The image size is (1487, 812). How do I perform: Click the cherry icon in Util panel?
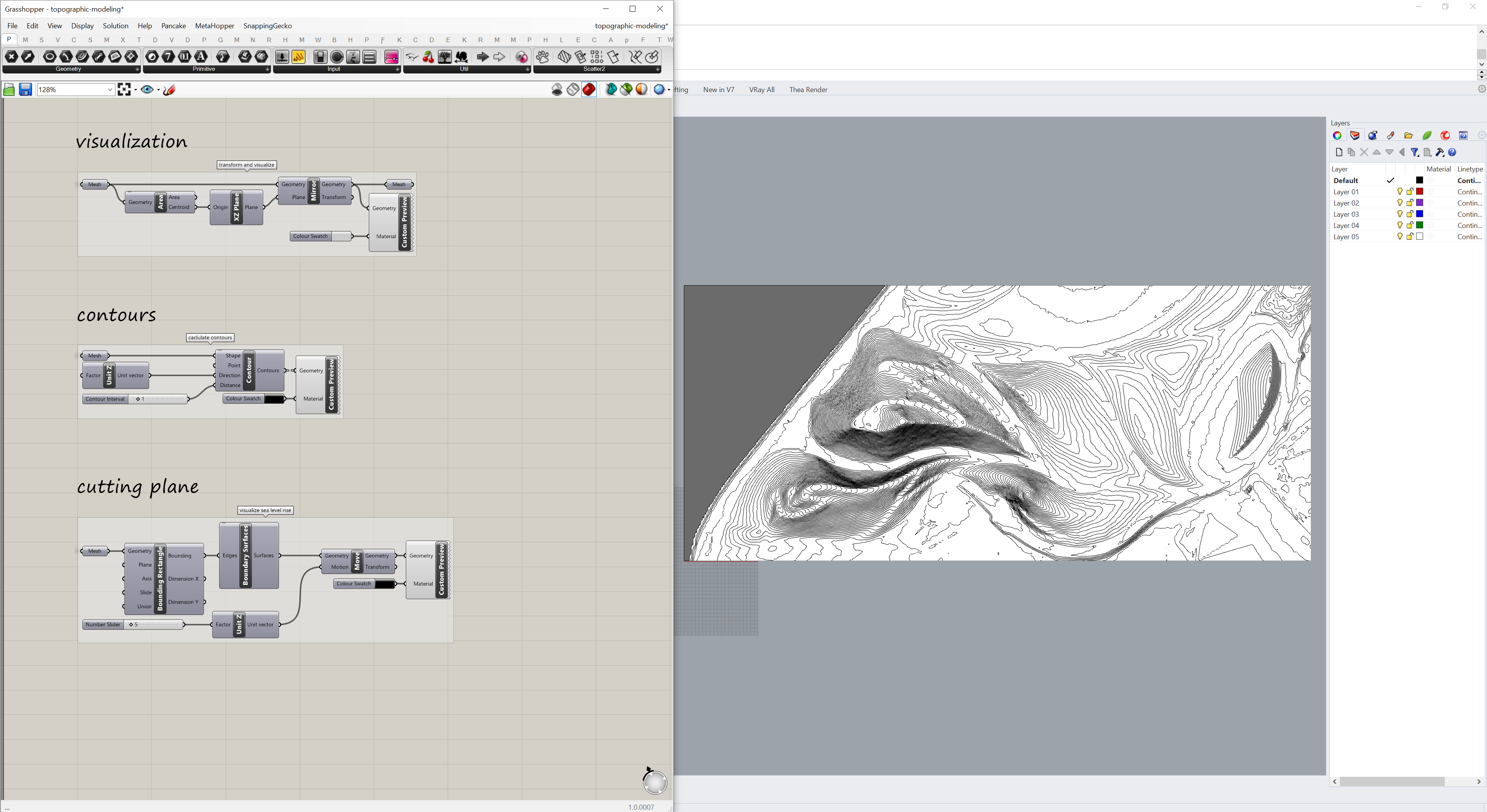[x=428, y=57]
